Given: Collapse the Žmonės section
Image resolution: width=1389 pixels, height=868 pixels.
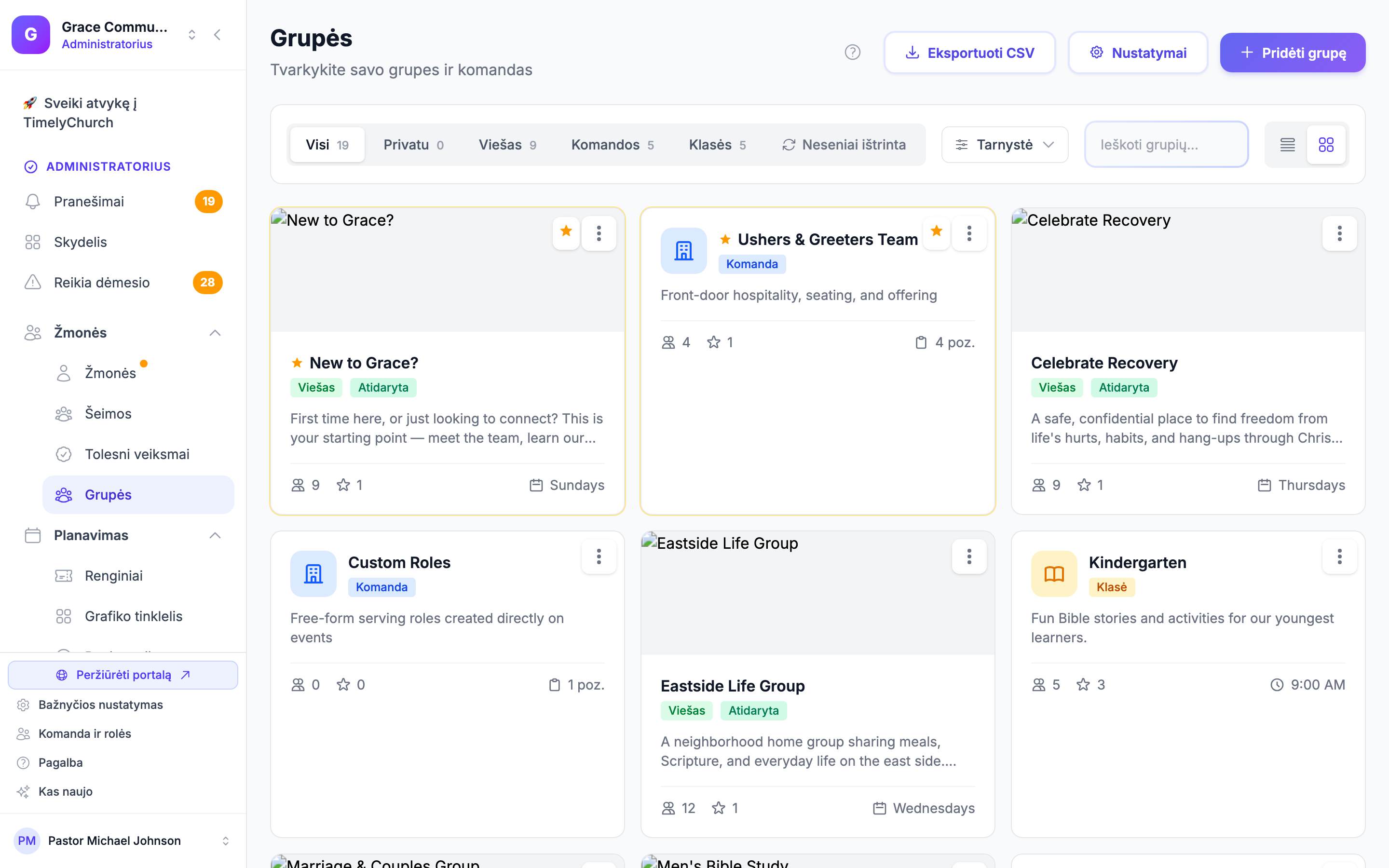Looking at the screenshot, I should click(x=215, y=333).
